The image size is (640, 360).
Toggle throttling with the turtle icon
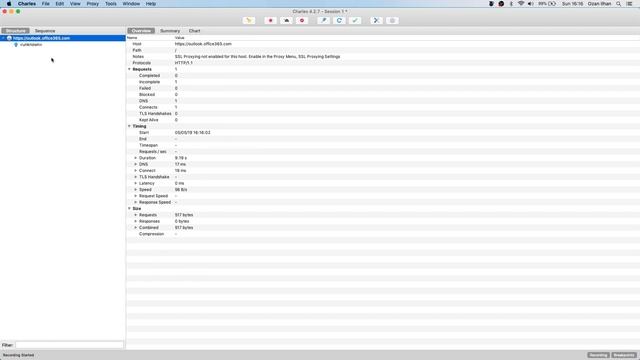point(286,20)
